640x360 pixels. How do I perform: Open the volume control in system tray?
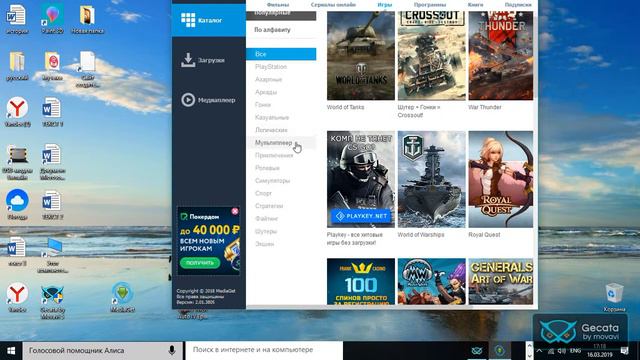point(562,351)
